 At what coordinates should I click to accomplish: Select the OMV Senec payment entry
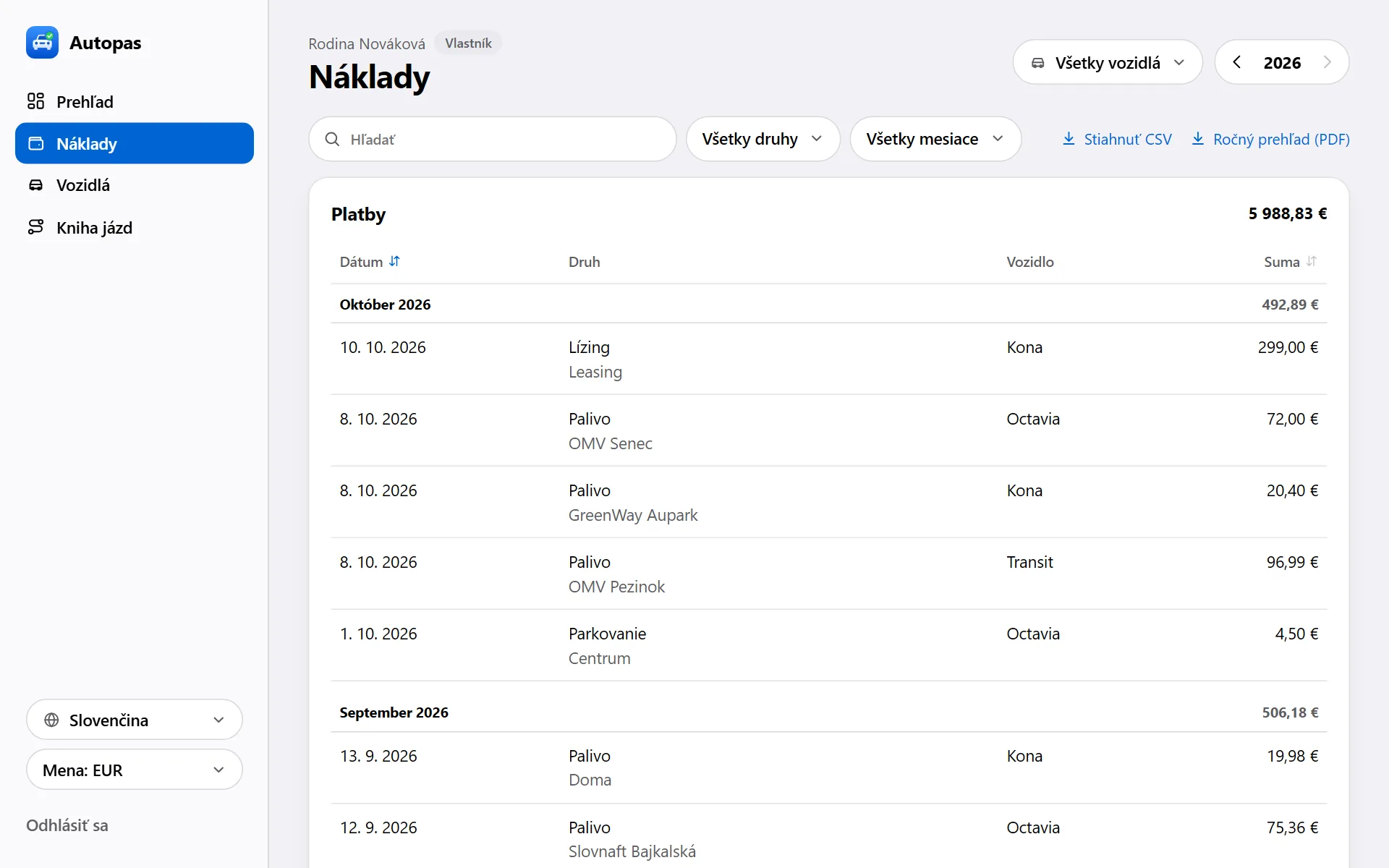coord(829,430)
